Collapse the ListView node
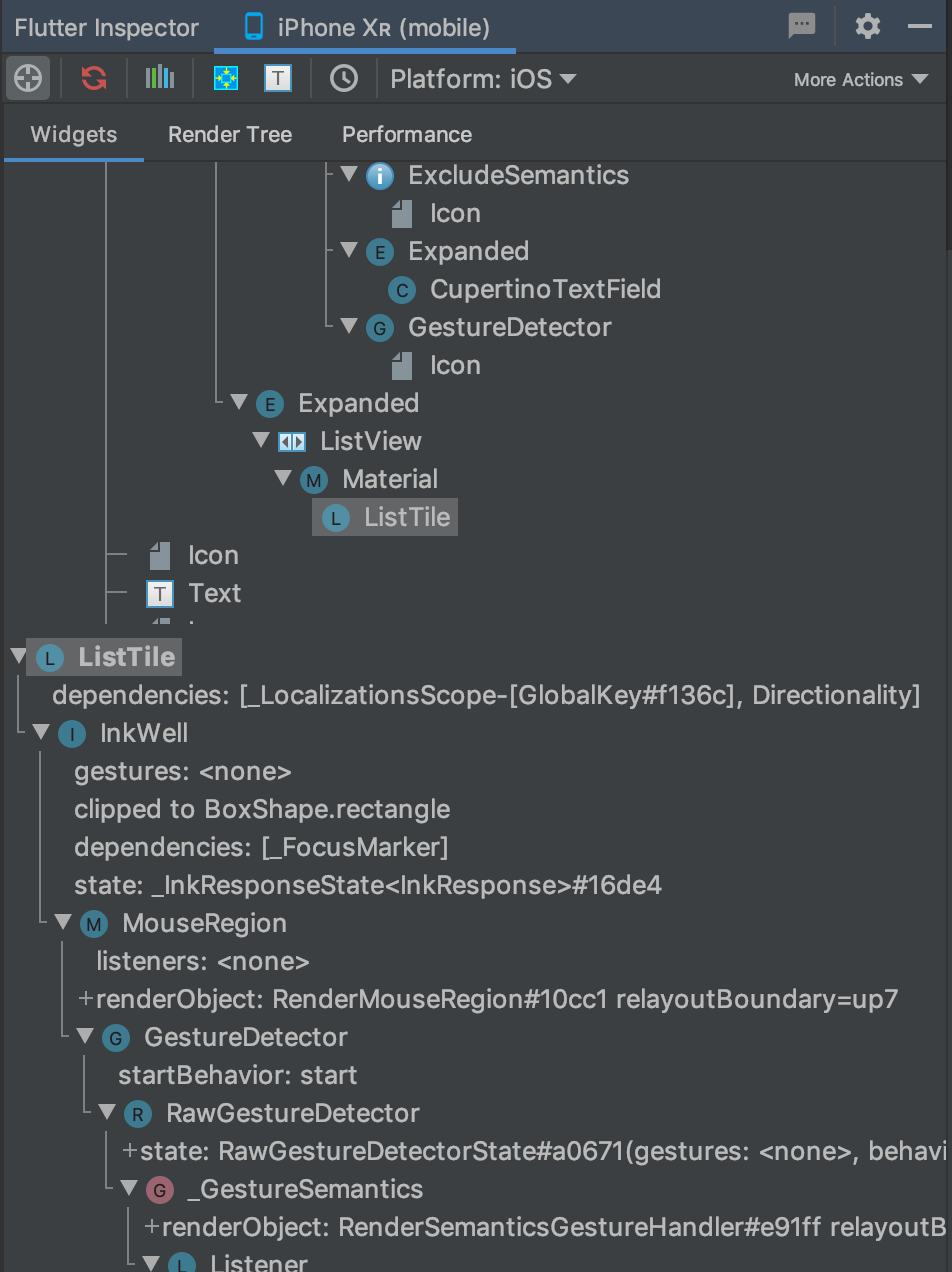The height and width of the screenshot is (1272, 952). [x=260, y=440]
